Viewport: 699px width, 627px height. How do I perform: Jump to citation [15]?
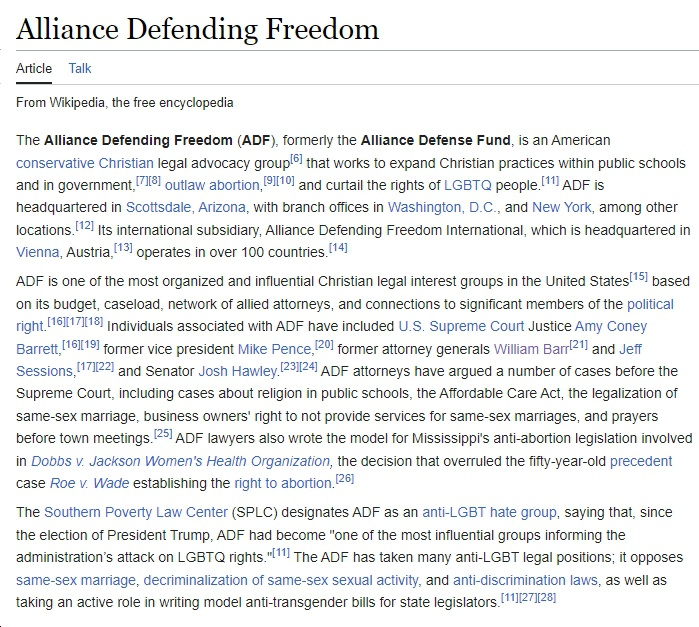pos(638,277)
